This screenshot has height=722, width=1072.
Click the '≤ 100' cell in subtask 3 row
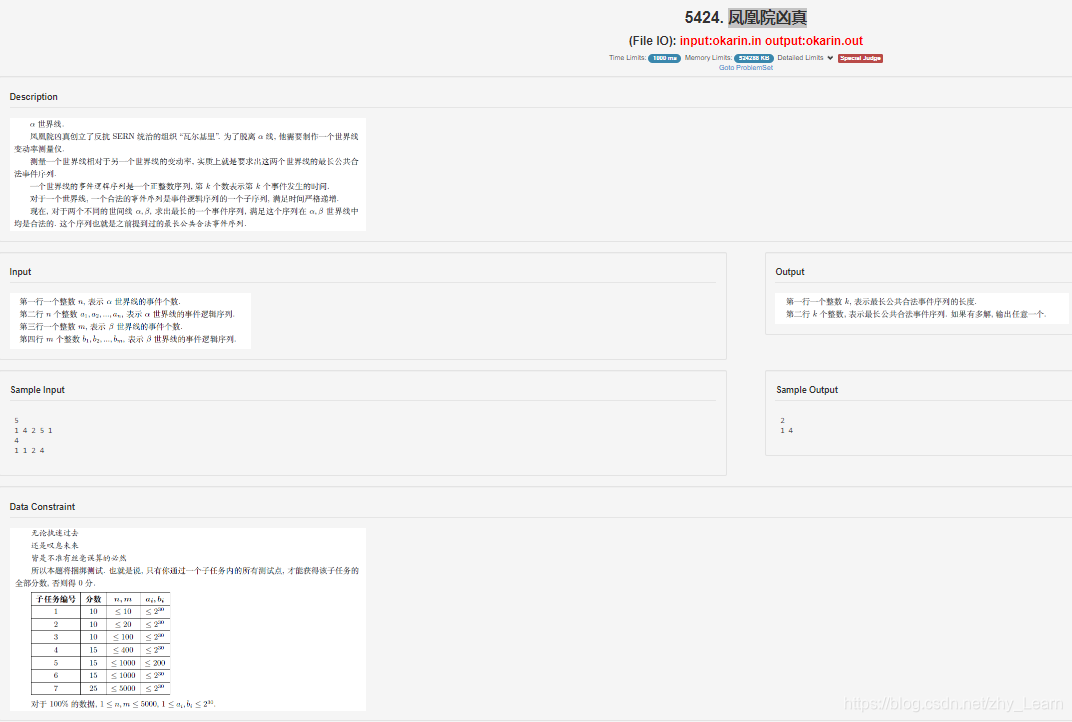[x=123, y=637]
